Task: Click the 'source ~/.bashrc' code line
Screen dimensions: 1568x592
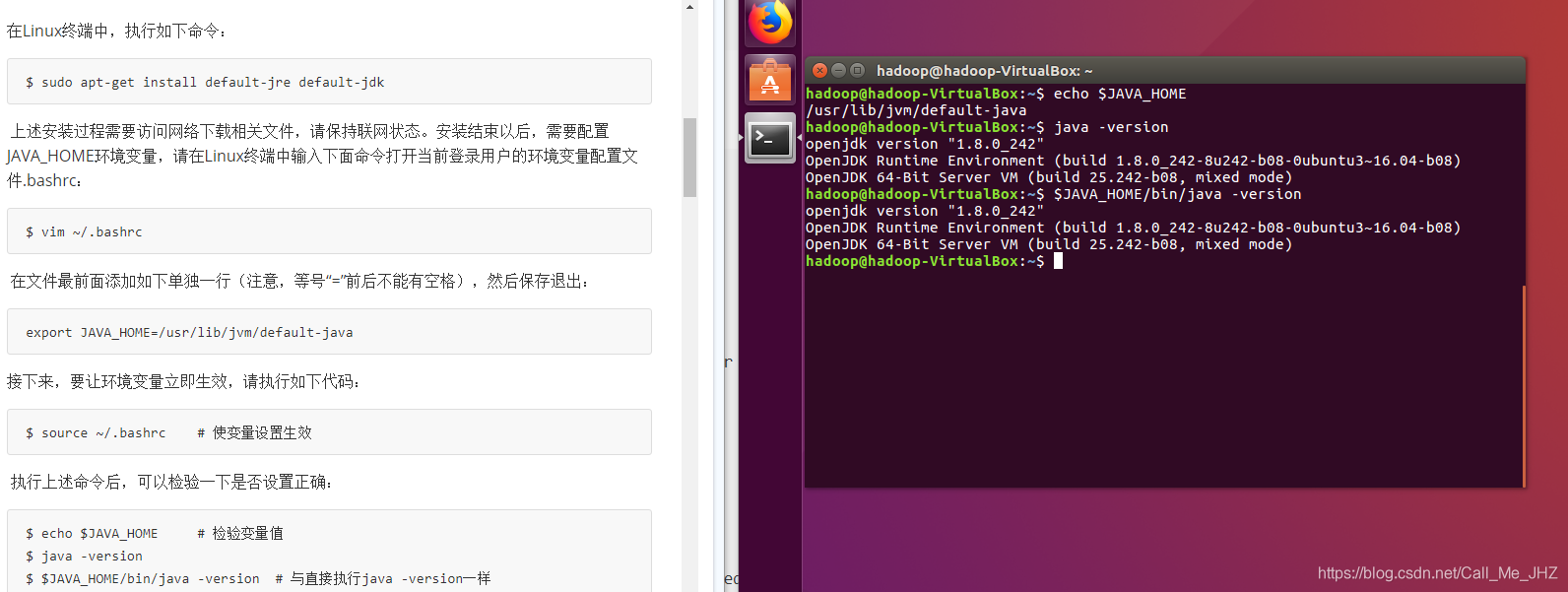Action: click(x=96, y=432)
